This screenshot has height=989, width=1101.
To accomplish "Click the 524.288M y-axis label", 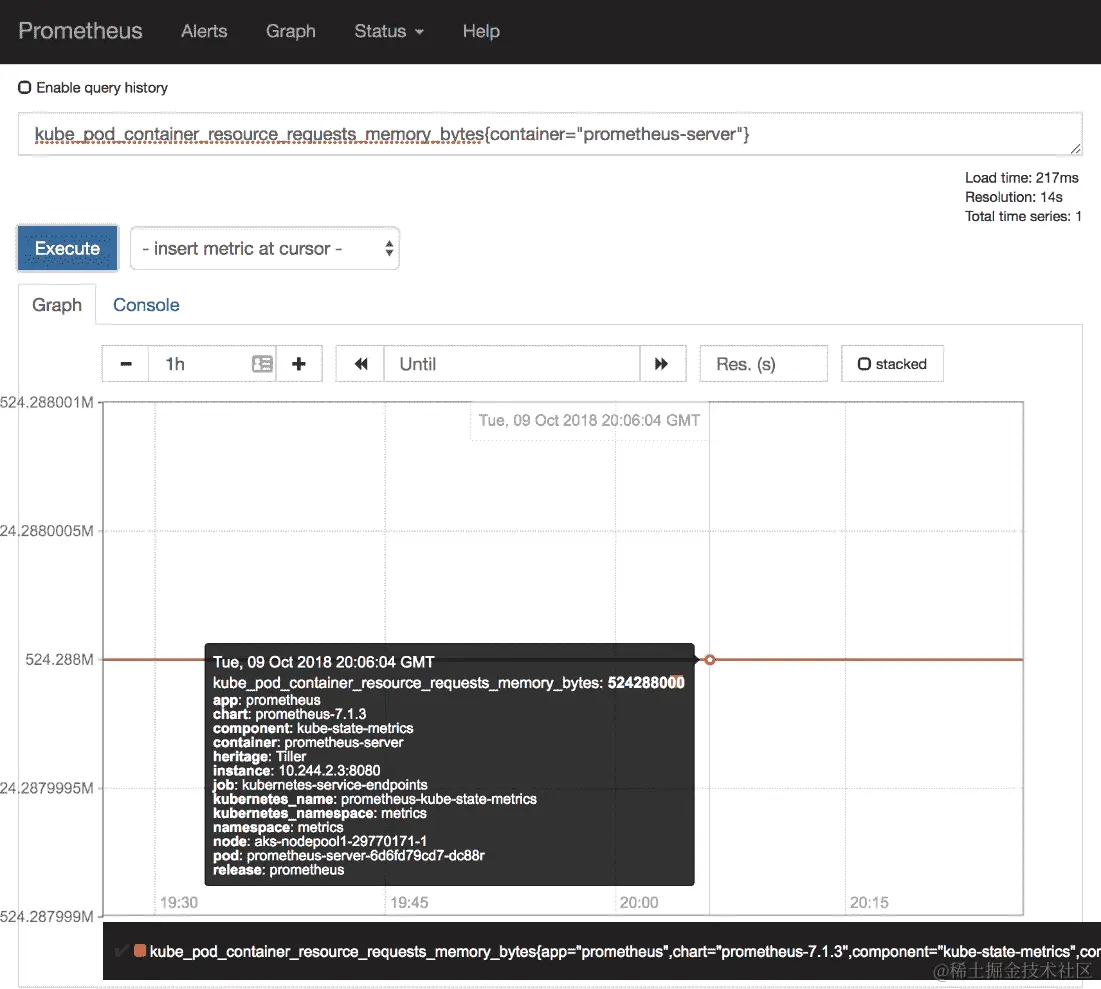I will (x=59, y=660).
